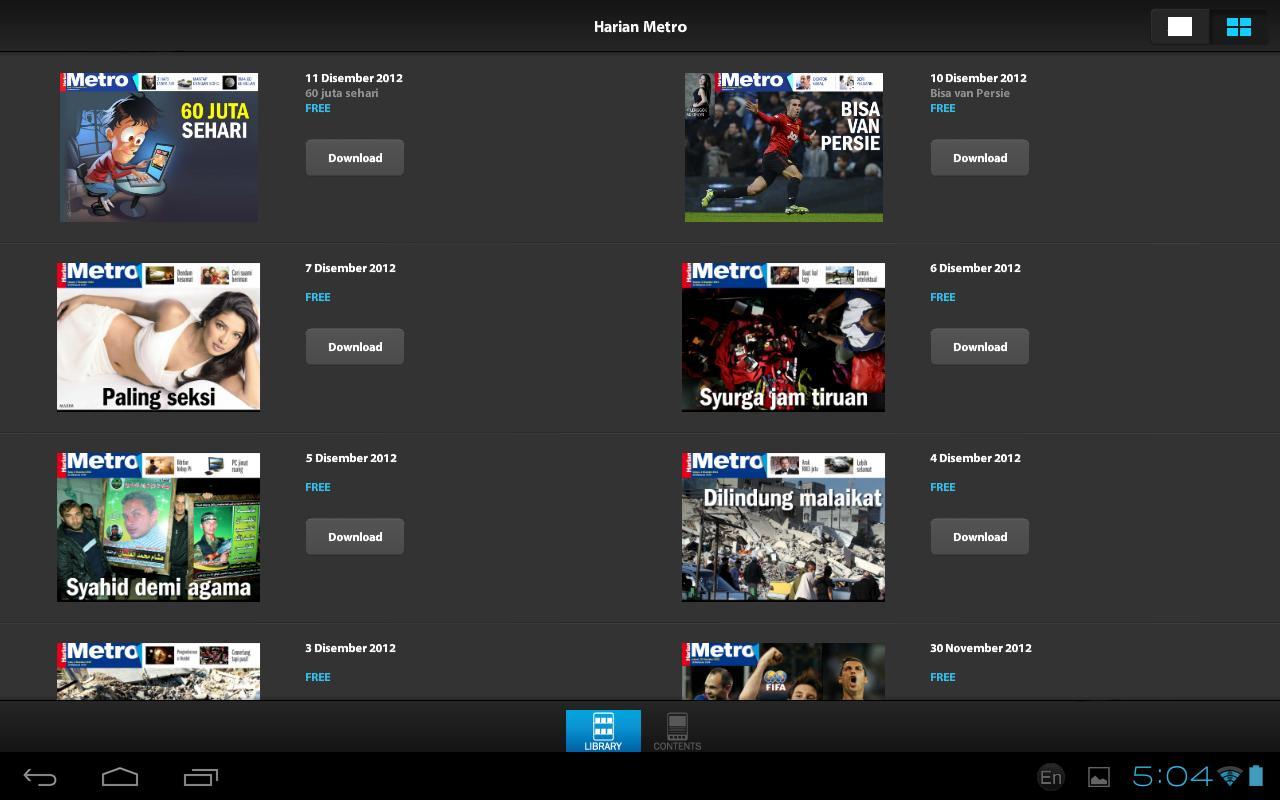1280x800 pixels.
Task: Download the 6 Disember 2012 issue
Action: coord(980,346)
